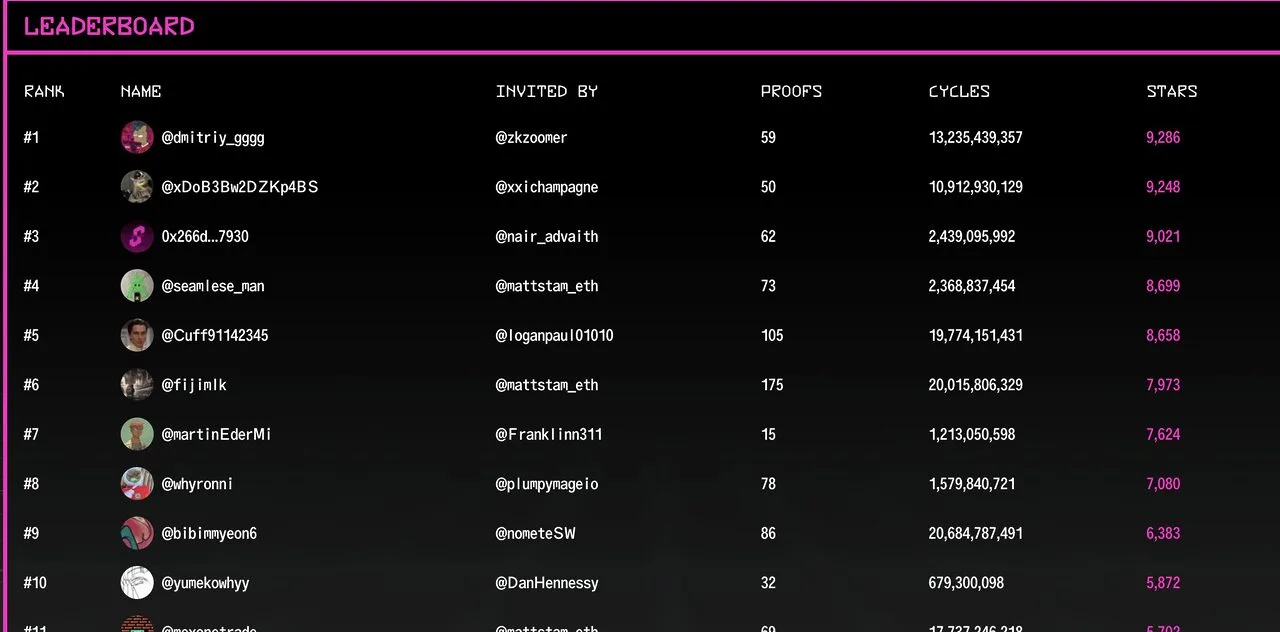Click the avatar of @bibimmyeon6

(x=137, y=533)
